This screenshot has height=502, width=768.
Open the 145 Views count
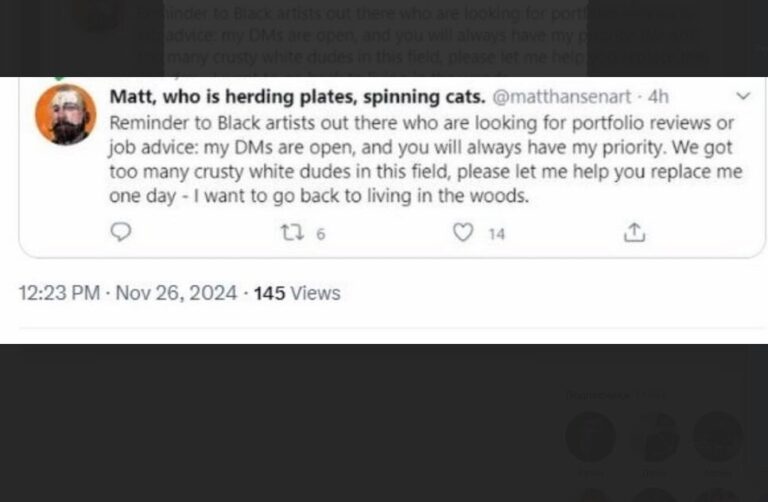pyautogui.click(x=297, y=293)
